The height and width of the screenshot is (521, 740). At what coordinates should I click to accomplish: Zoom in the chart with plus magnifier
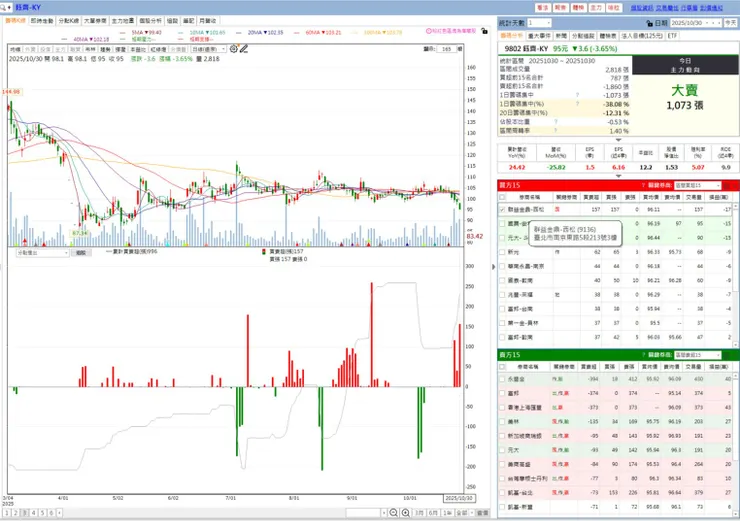click(405, 513)
